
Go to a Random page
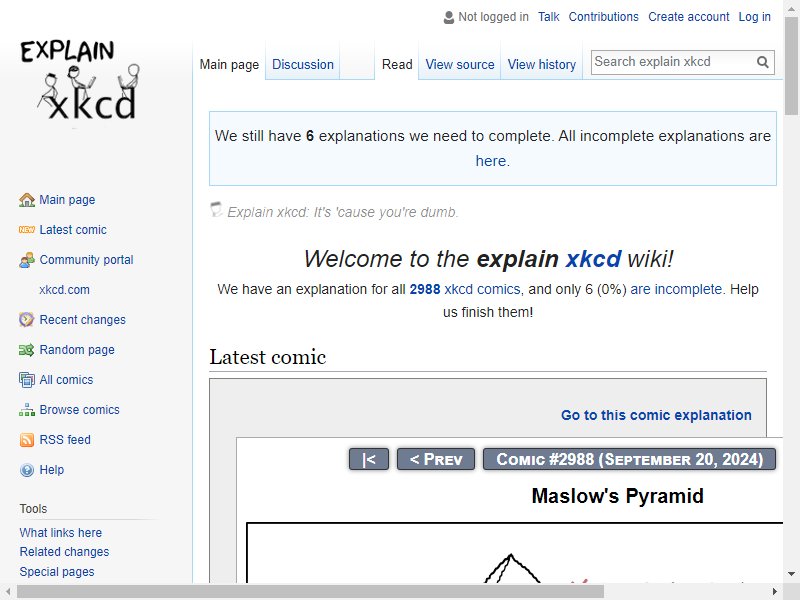click(77, 350)
